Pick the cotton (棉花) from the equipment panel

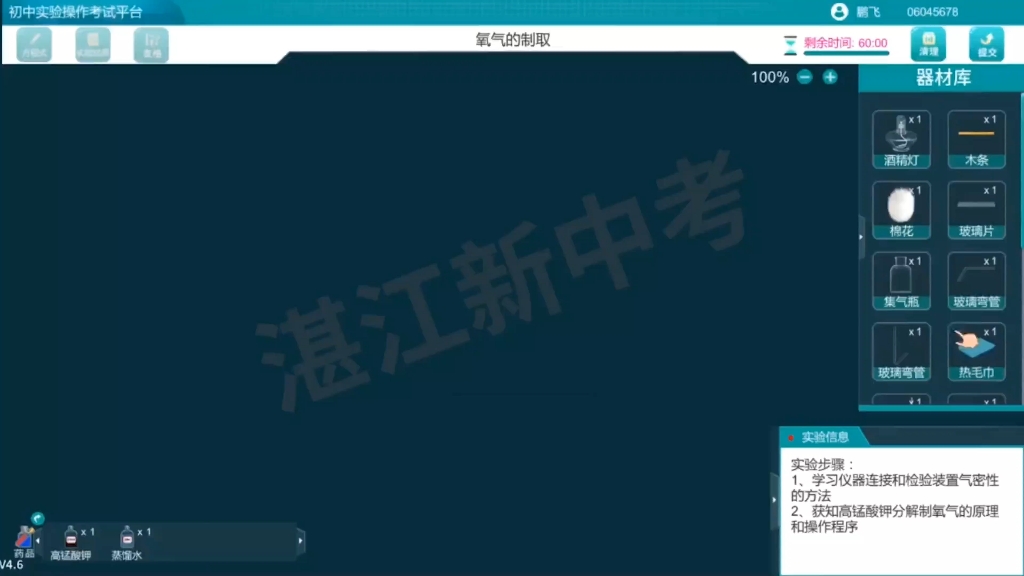pos(901,209)
